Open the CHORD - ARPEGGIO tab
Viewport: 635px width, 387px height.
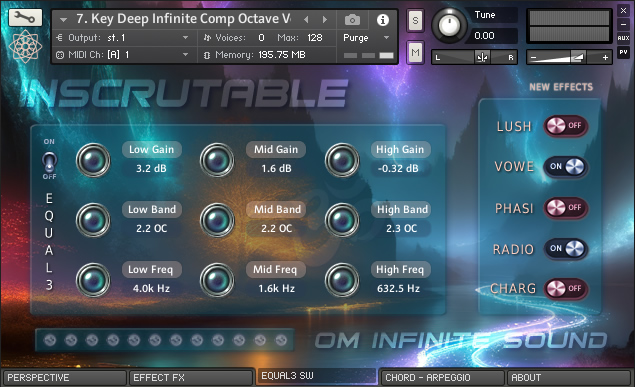coord(442,378)
